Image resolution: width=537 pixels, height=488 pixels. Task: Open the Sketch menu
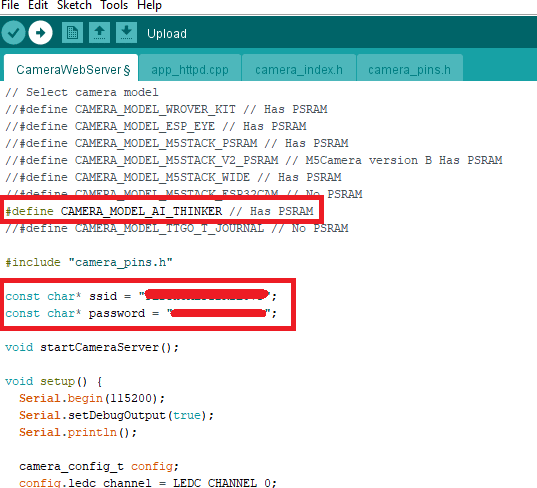(x=74, y=5)
